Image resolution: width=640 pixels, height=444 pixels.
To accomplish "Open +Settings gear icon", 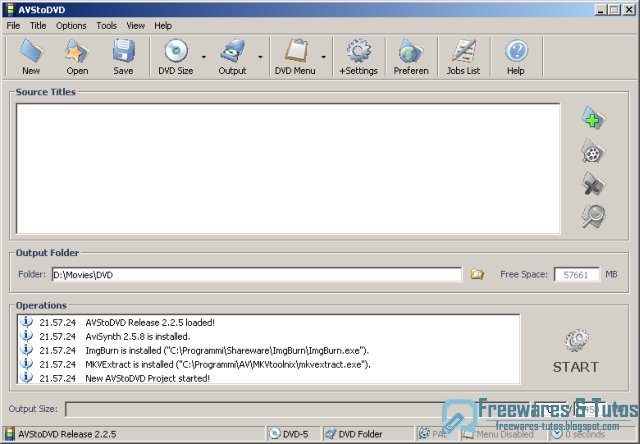I will (358, 51).
